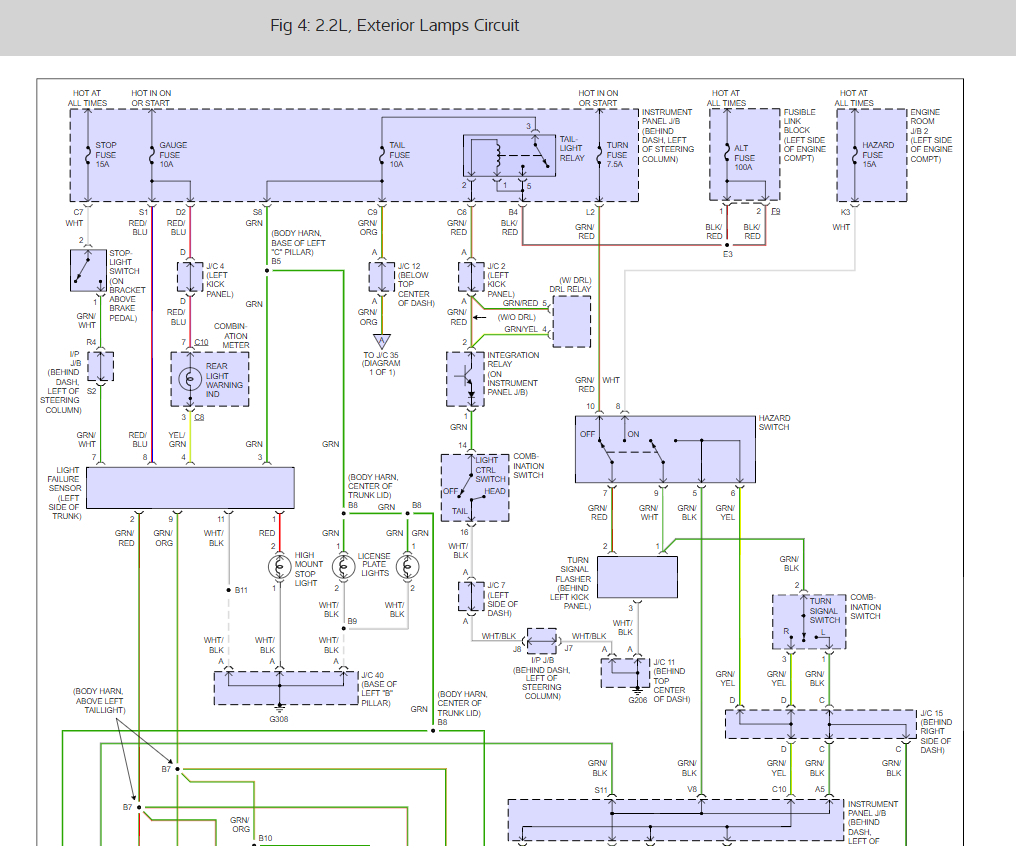1016x853 pixels.
Task: Click the To J/C 35 arrow marker
Action: point(382,342)
